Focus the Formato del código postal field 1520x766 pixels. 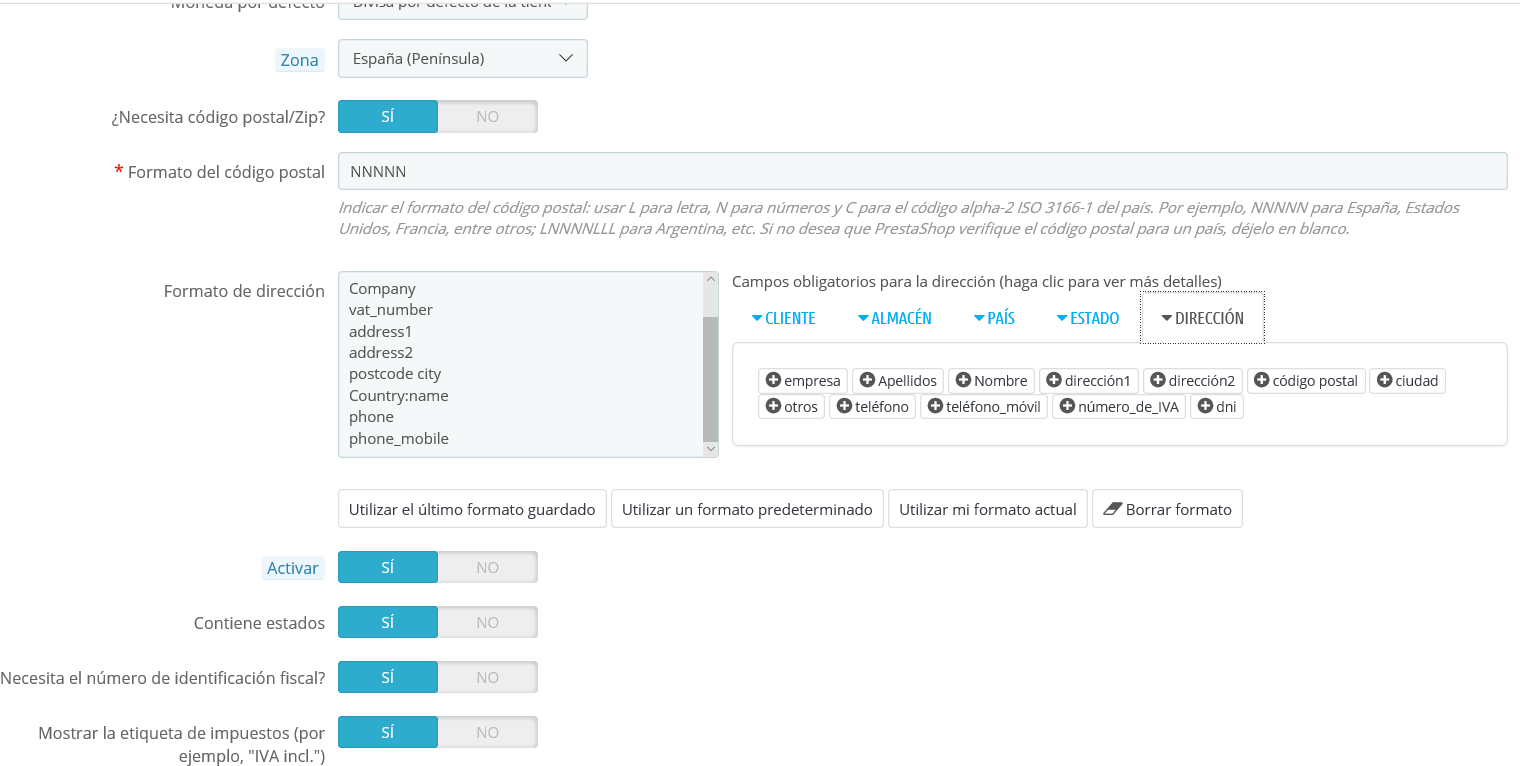pos(923,171)
